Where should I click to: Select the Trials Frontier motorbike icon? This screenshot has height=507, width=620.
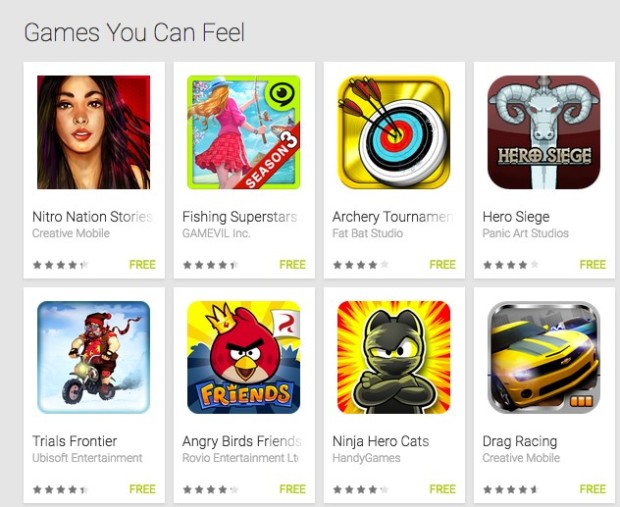pos(93,358)
